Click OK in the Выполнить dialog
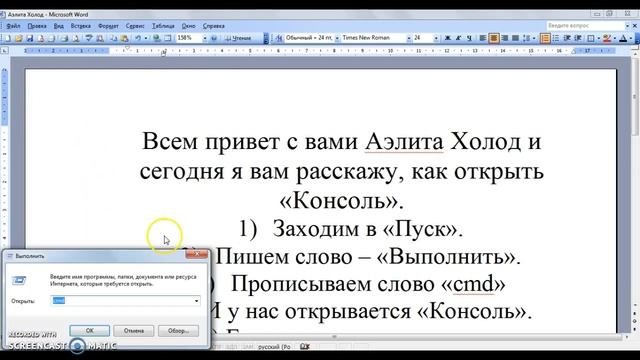Screen dimensions: 640x360 [89, 331]
